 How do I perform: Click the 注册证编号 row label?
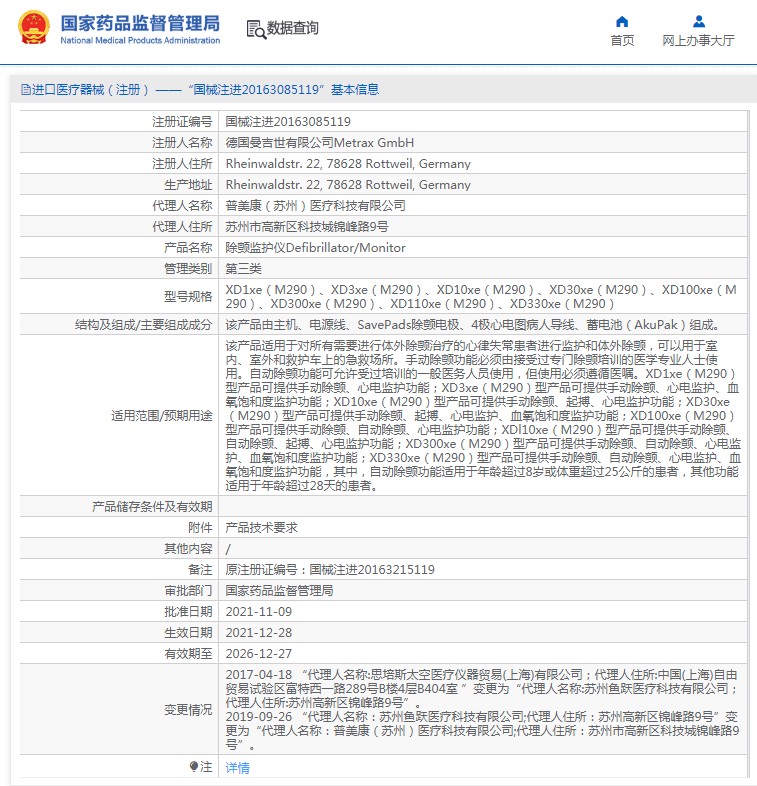[182, 122]
